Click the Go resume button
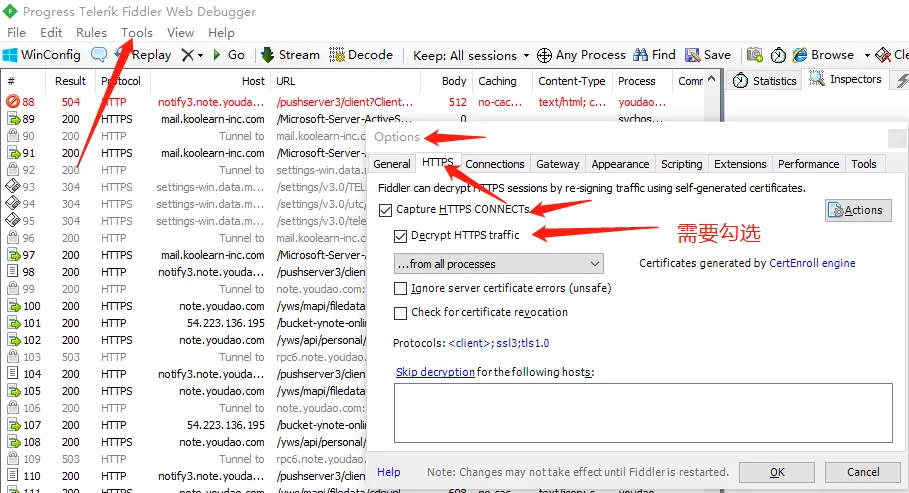 [x=229, y=55]
